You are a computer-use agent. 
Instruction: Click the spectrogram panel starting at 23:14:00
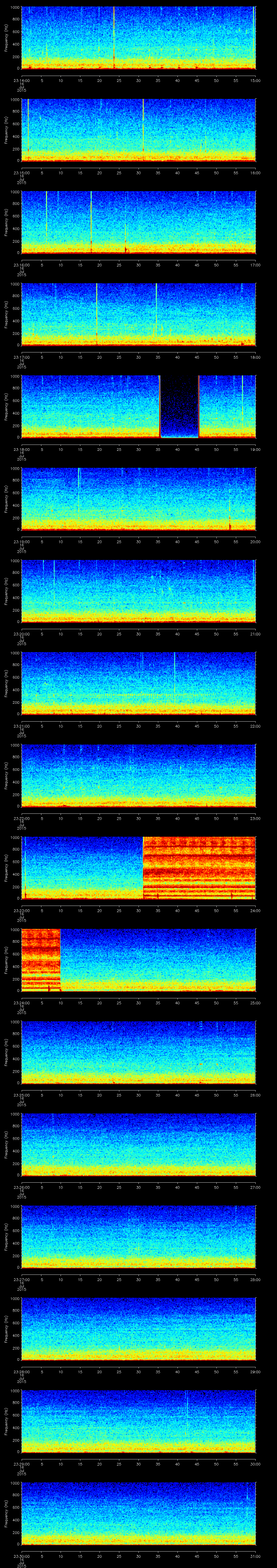(139, 38)
